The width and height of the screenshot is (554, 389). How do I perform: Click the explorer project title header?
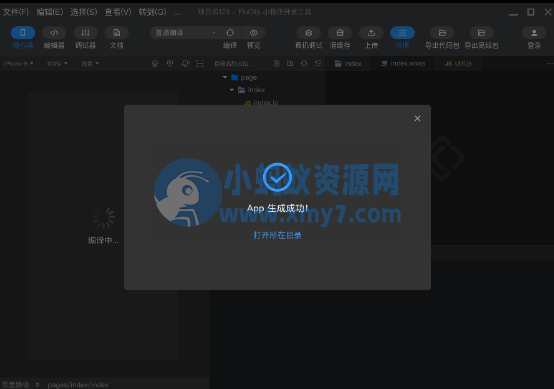tap(234, 64)
